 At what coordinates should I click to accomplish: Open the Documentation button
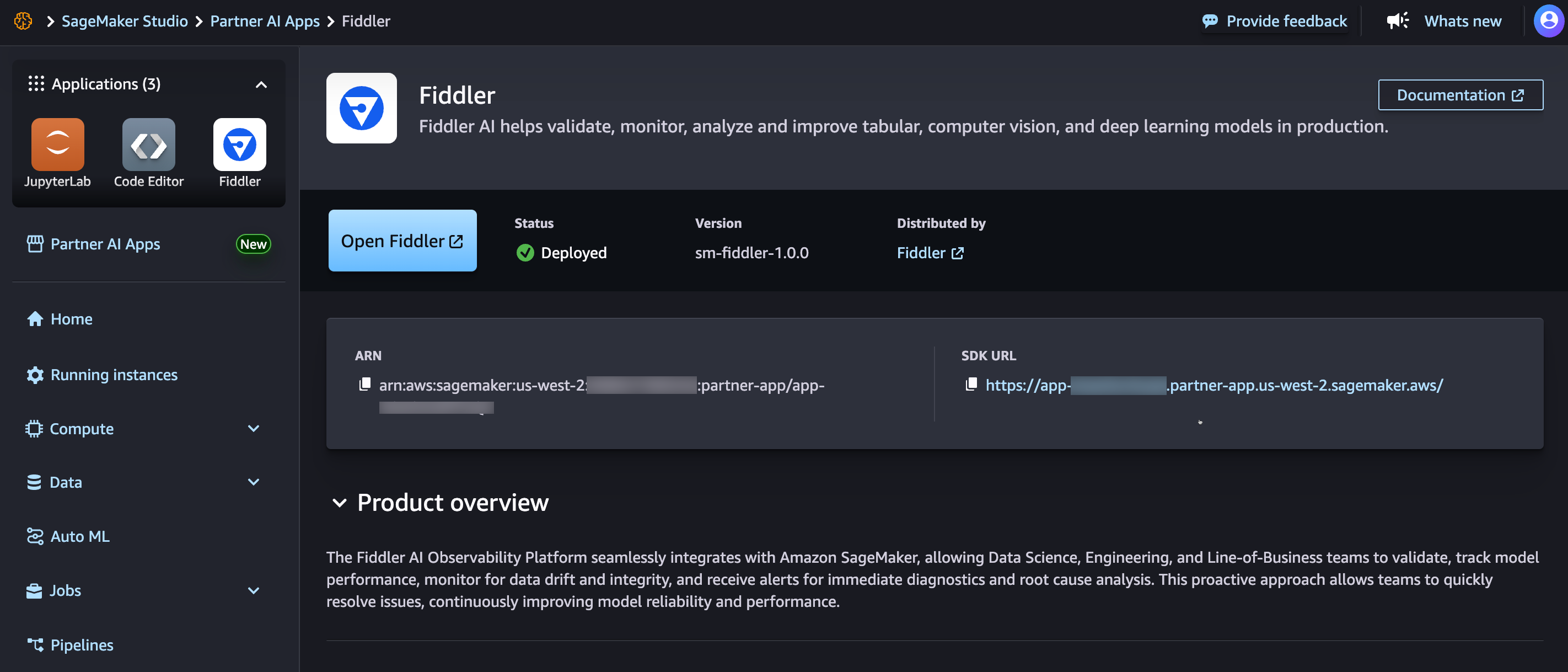pyautogui.click(x=1459, y=95)
